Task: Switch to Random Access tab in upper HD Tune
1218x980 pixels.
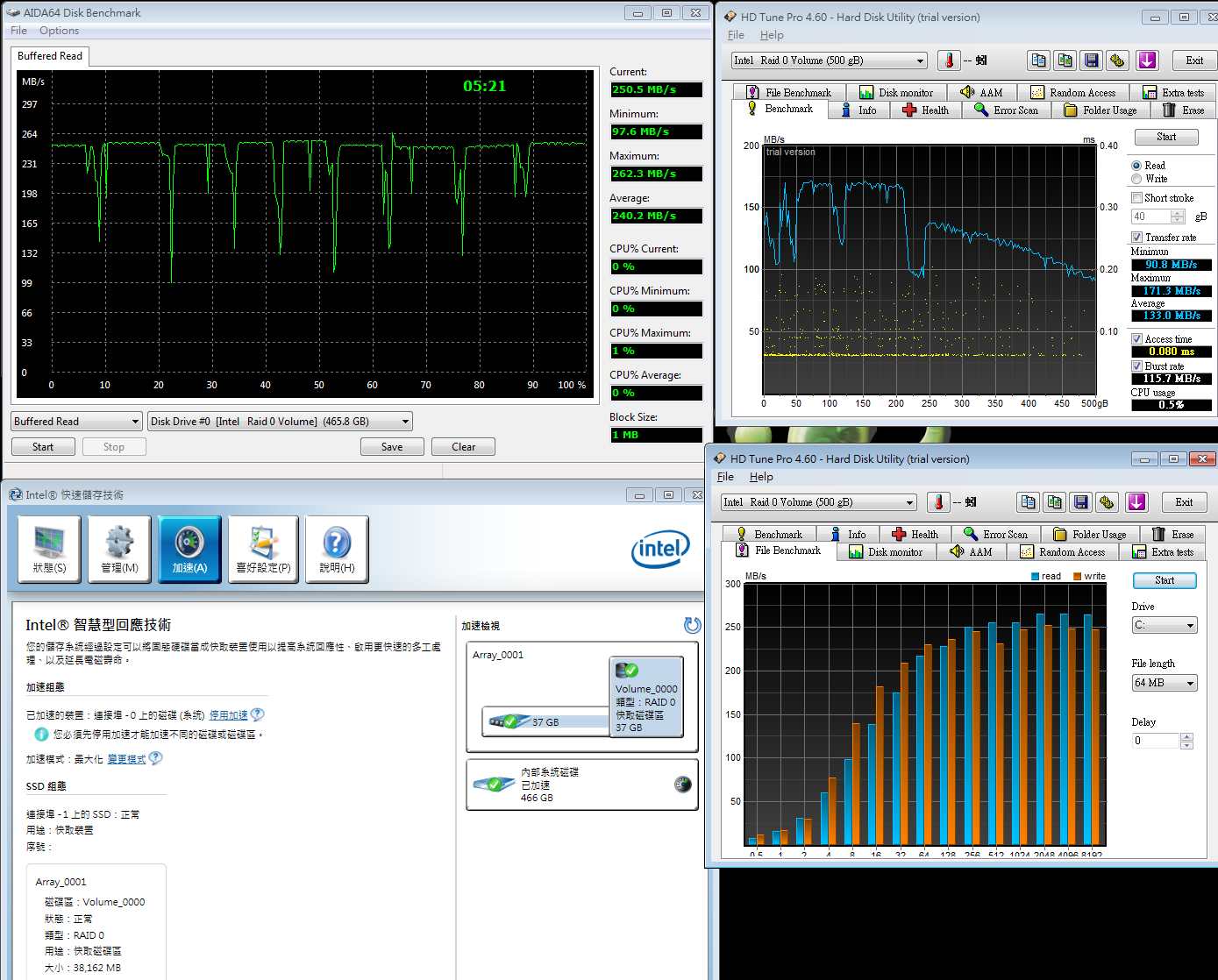Action: pyautogui.click(x=1072, y=92)
